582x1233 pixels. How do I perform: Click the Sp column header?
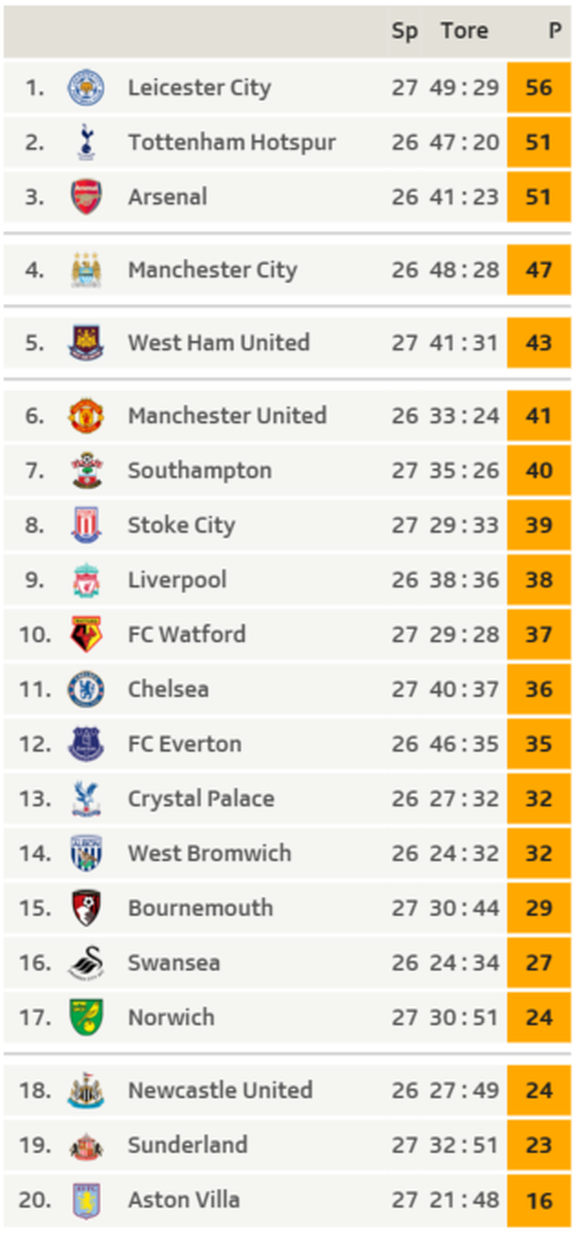(405, 32)
